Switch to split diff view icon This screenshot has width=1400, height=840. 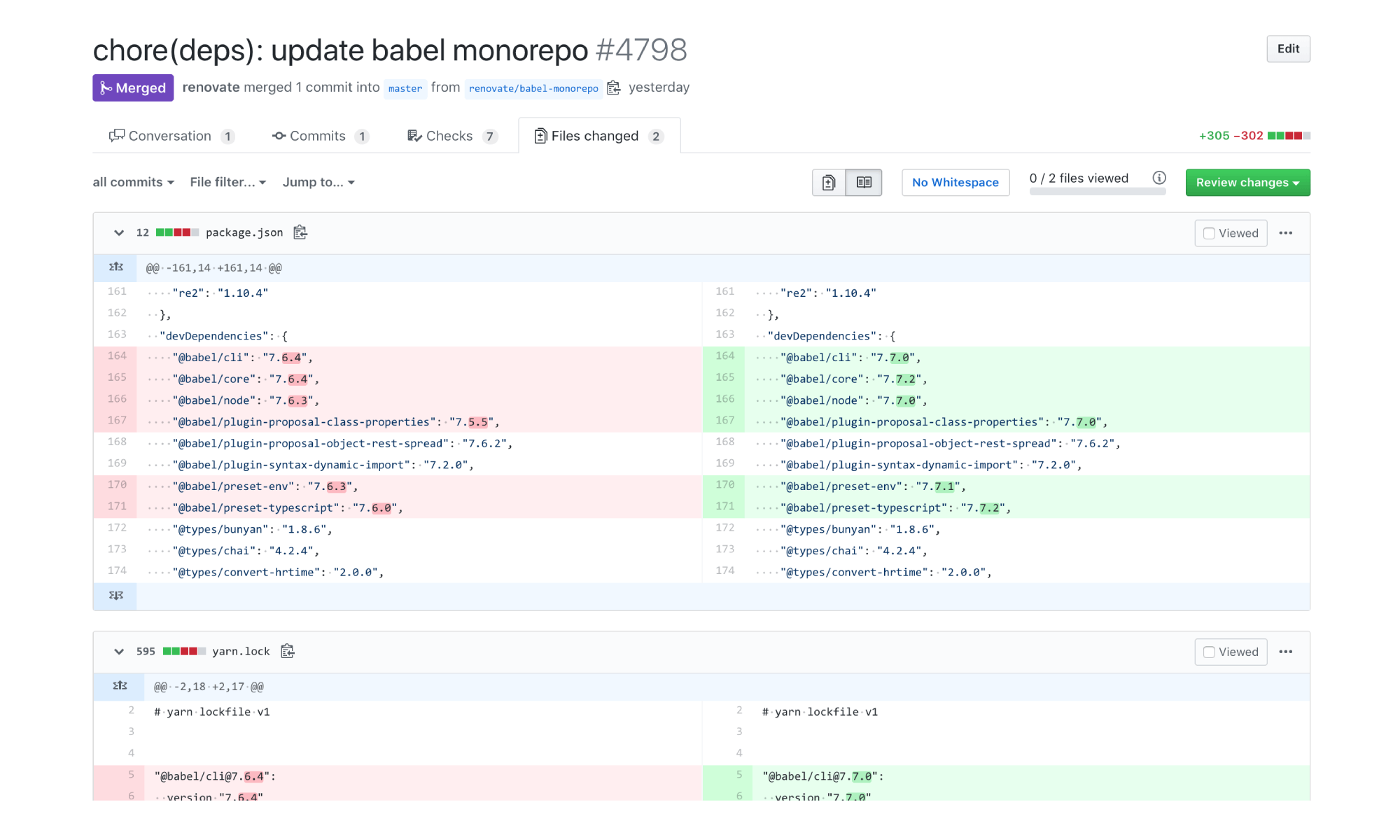864,183
